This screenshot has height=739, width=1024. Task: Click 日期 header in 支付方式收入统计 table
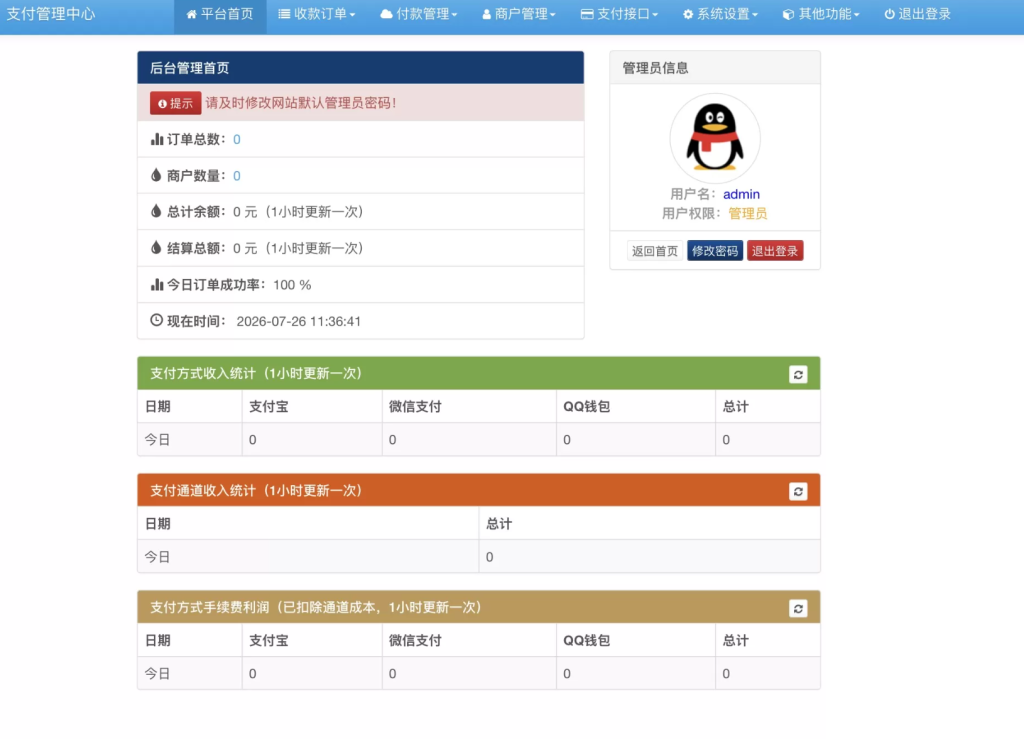tap(157, 407)
